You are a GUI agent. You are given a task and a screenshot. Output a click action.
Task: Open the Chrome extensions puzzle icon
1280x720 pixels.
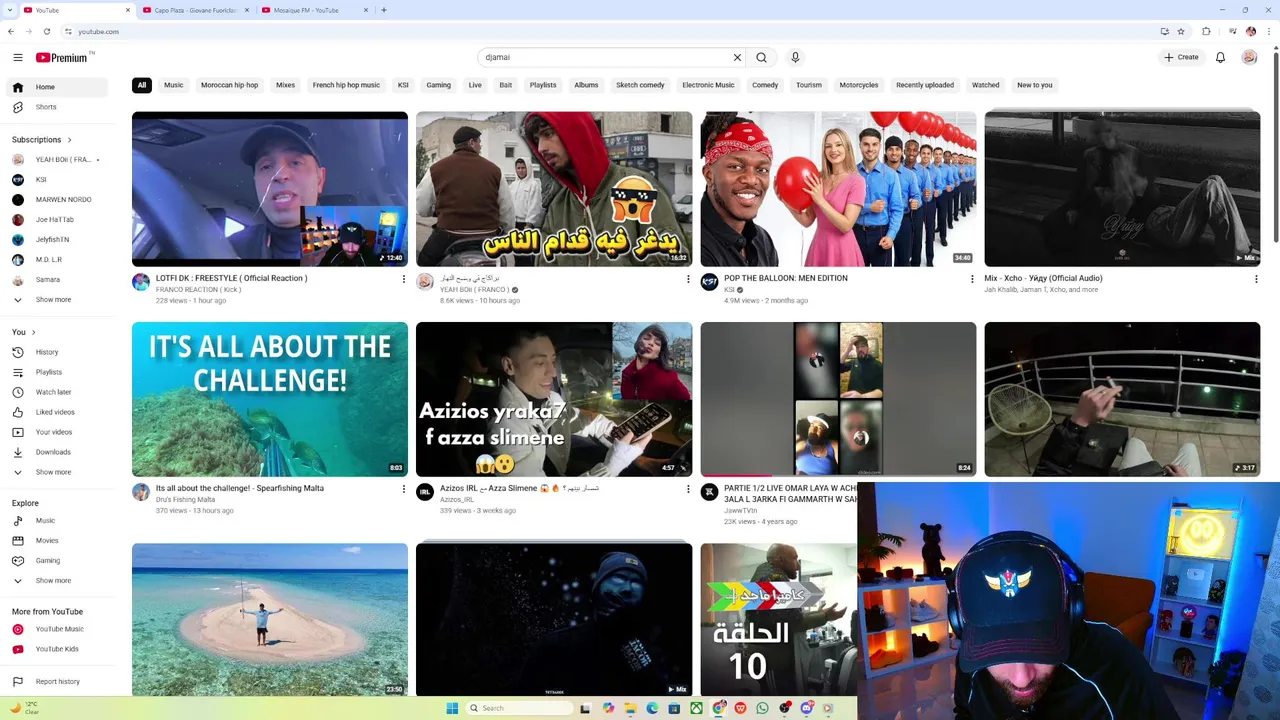[1206, 31]
